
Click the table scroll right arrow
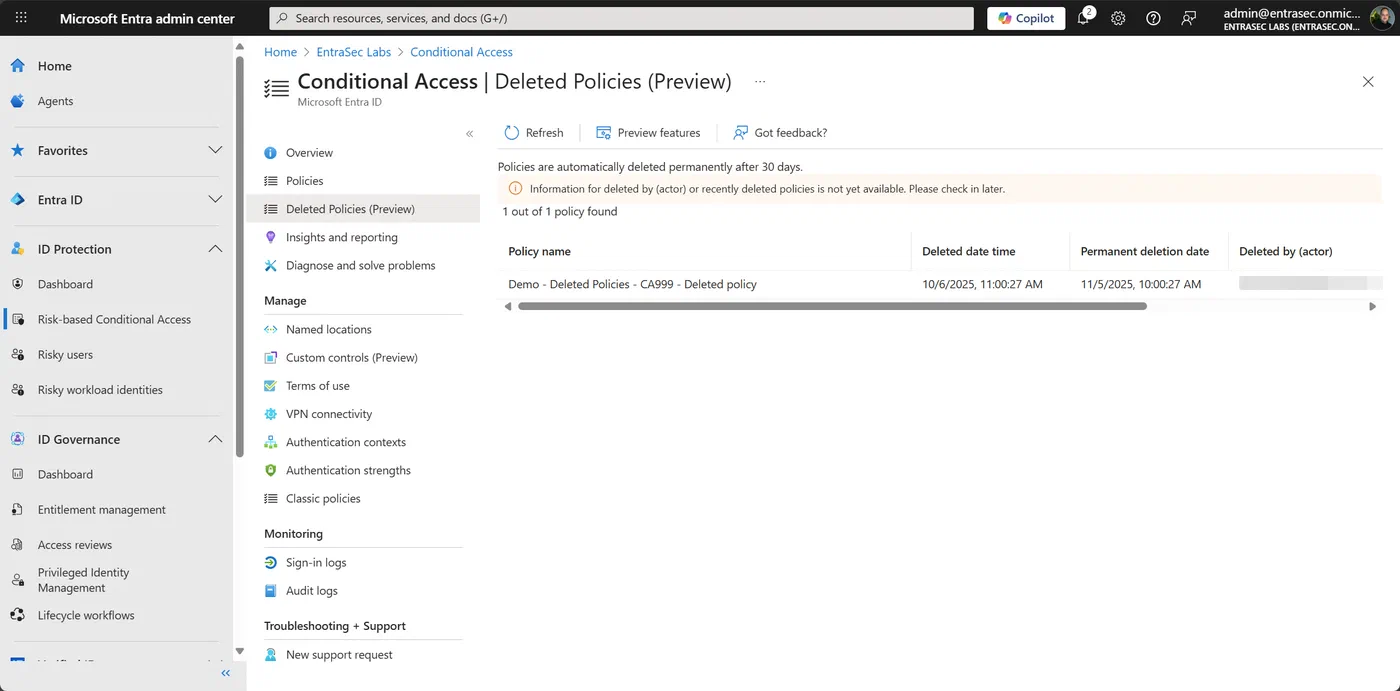(x=1372, y=306)
